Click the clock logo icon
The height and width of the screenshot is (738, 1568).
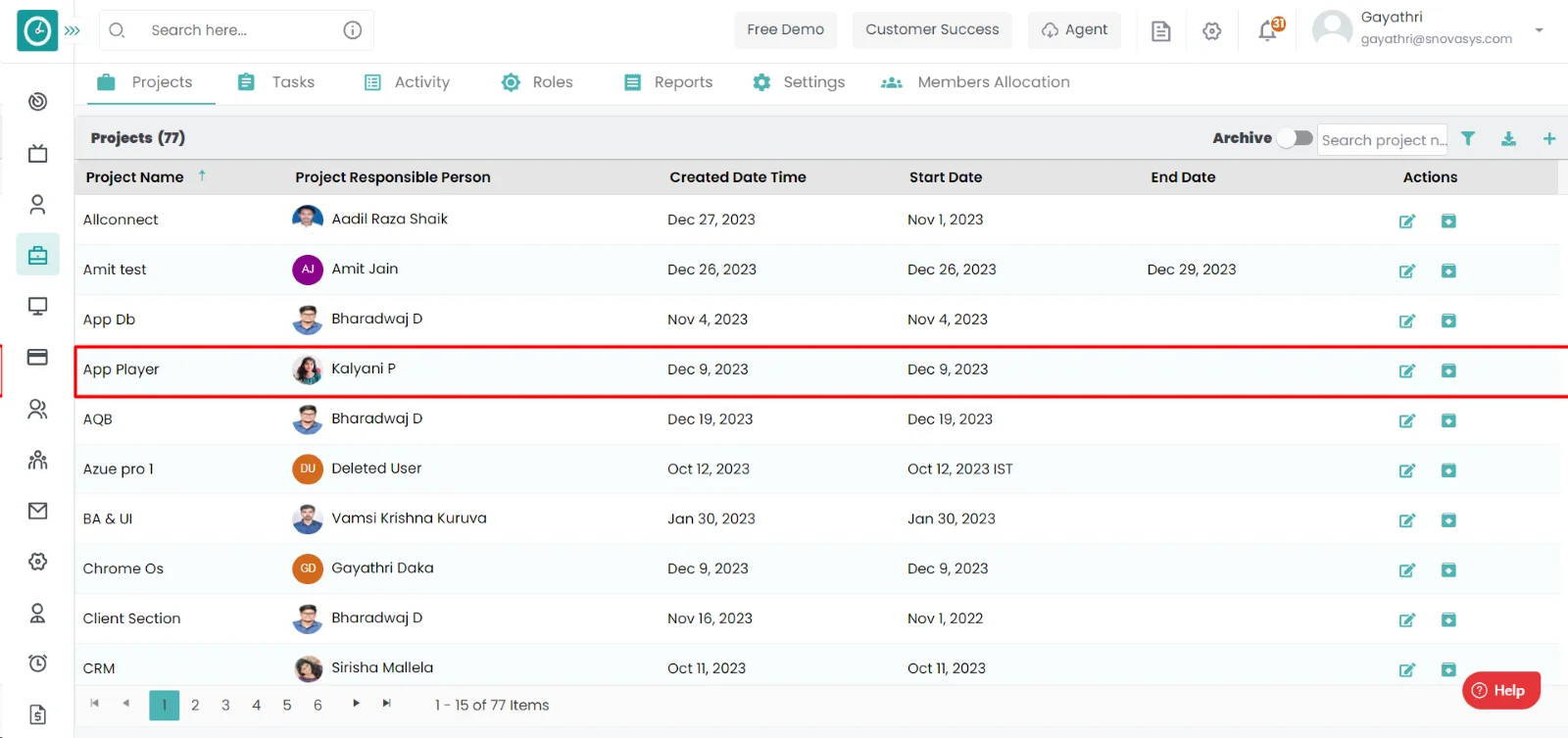click(x=37, y=30)
